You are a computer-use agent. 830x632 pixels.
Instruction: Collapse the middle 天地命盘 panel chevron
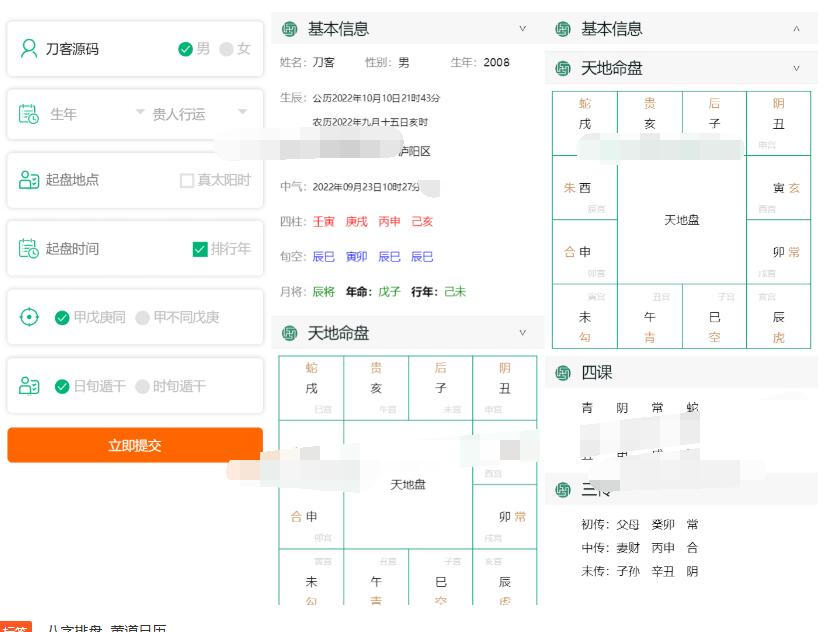523,333
